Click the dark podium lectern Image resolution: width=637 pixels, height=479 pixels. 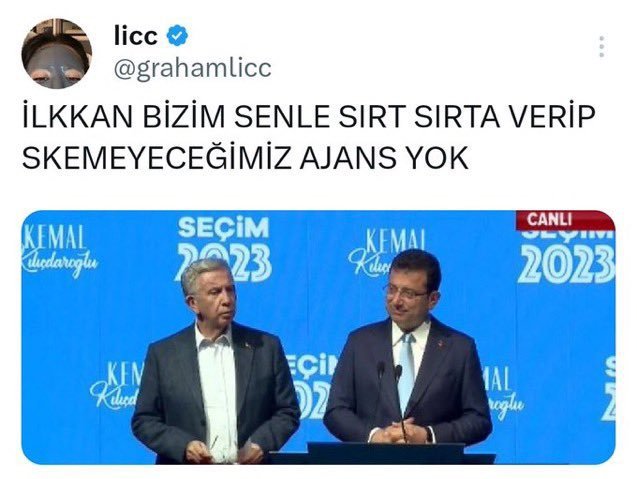pyautogui.click(x=384, y=453)
